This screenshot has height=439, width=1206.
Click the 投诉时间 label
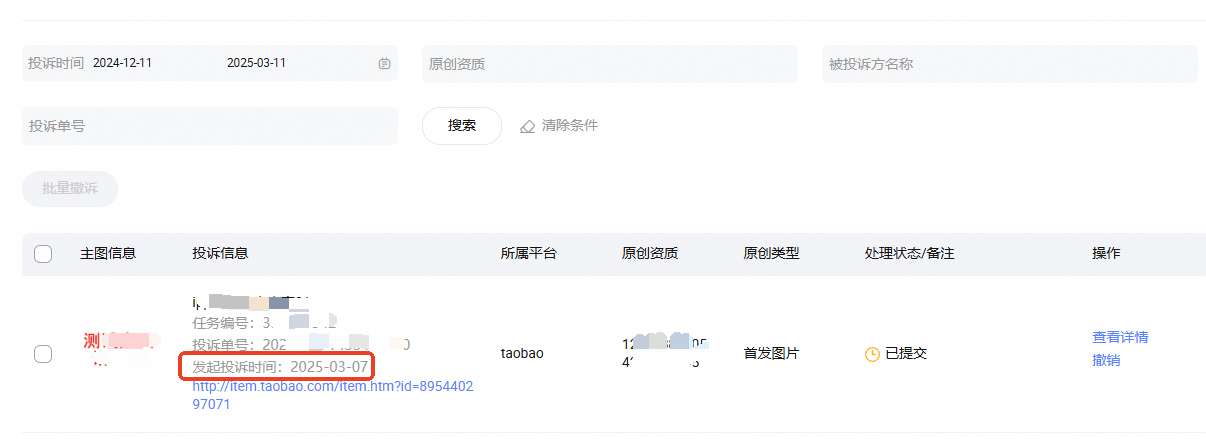(57, 63)
